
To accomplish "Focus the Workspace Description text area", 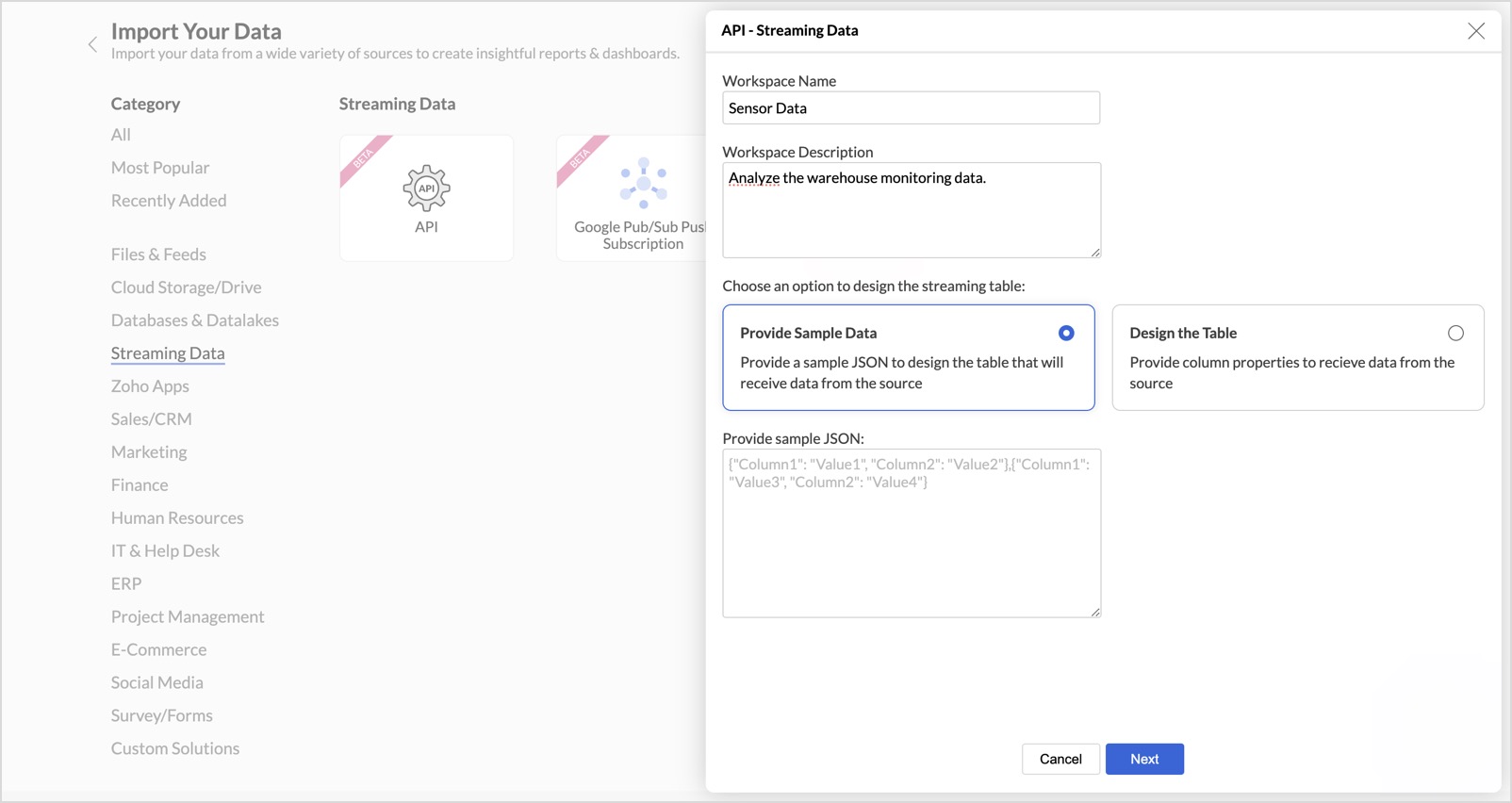I will click(911, 210).
